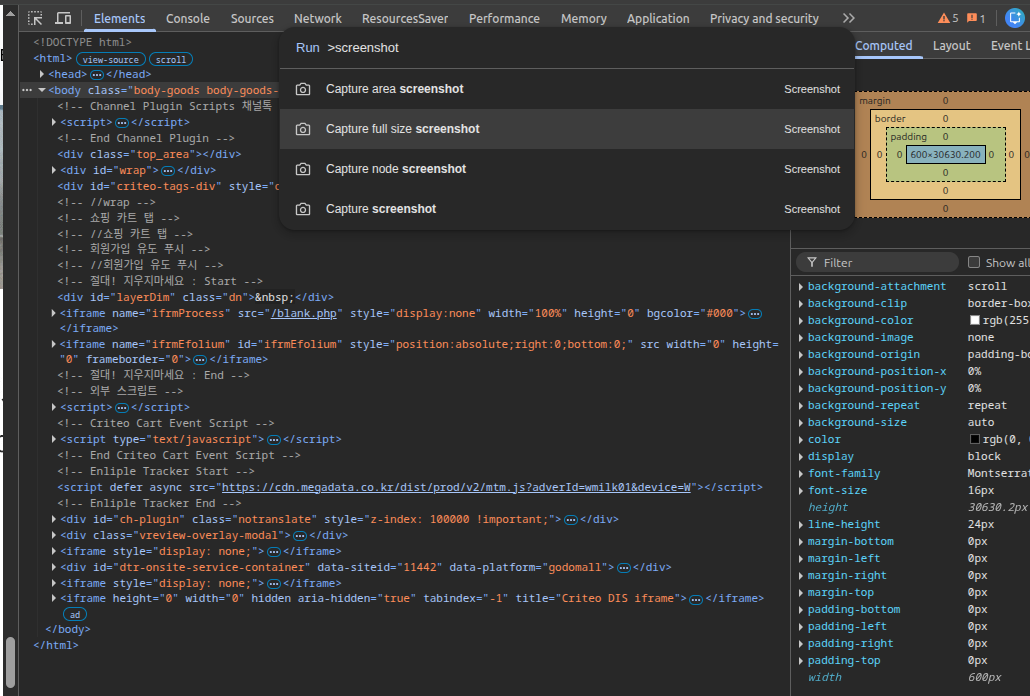Click ellipsis to expand head contents
This screenshot has height=696, width=1030.
[x=97, y=74]
